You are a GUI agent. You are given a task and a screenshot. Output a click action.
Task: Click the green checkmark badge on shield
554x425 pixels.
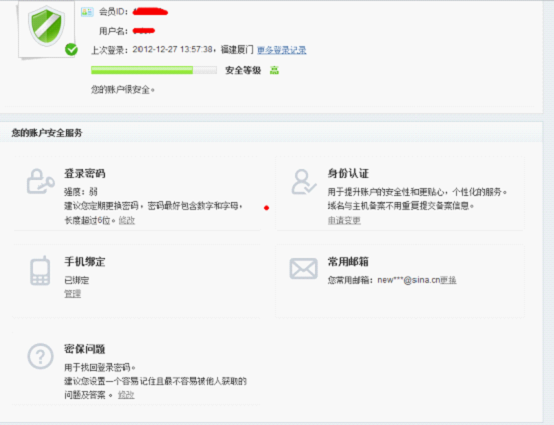pyautogui.click(x=71, y=49)
